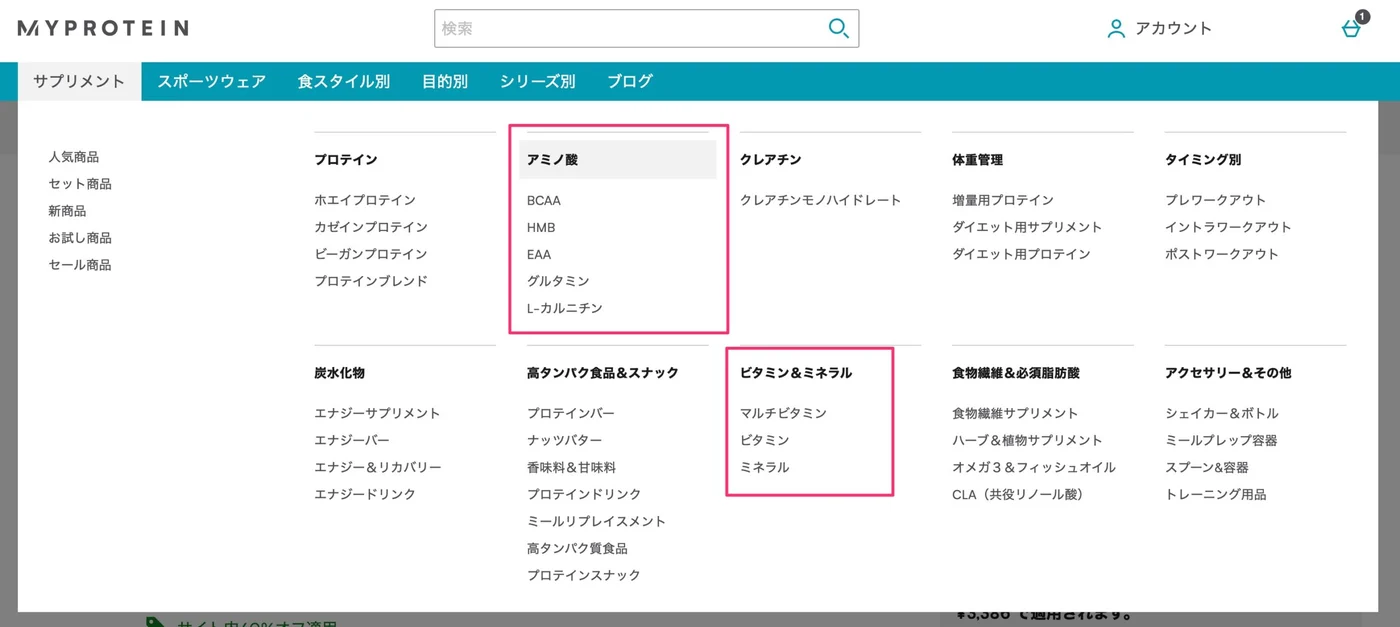Open the スポーツウェア menu
This screenshot has width=1400, height=627.
(211, 82)
